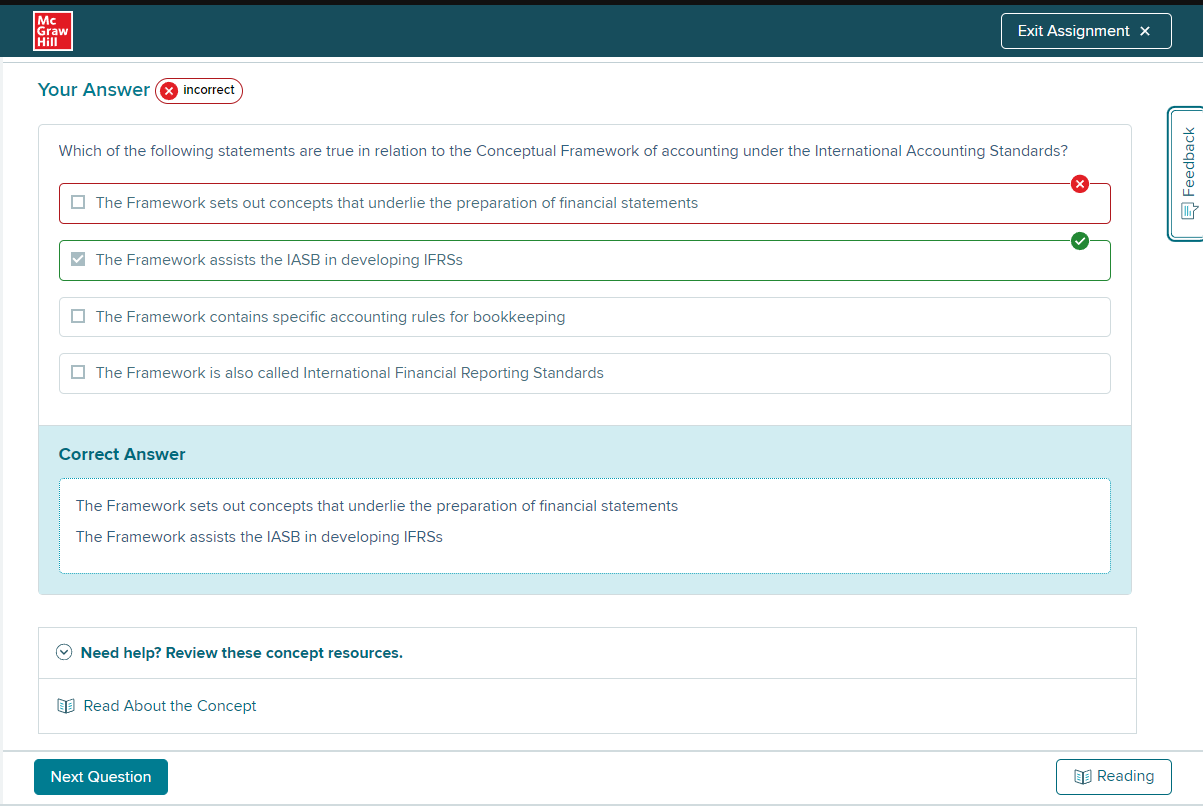Image resolution: width=1203 pixels, height=806 pixels.
Task: Toggle checkbox for 'also called International Financial Reporting' option
Action: 78,373
